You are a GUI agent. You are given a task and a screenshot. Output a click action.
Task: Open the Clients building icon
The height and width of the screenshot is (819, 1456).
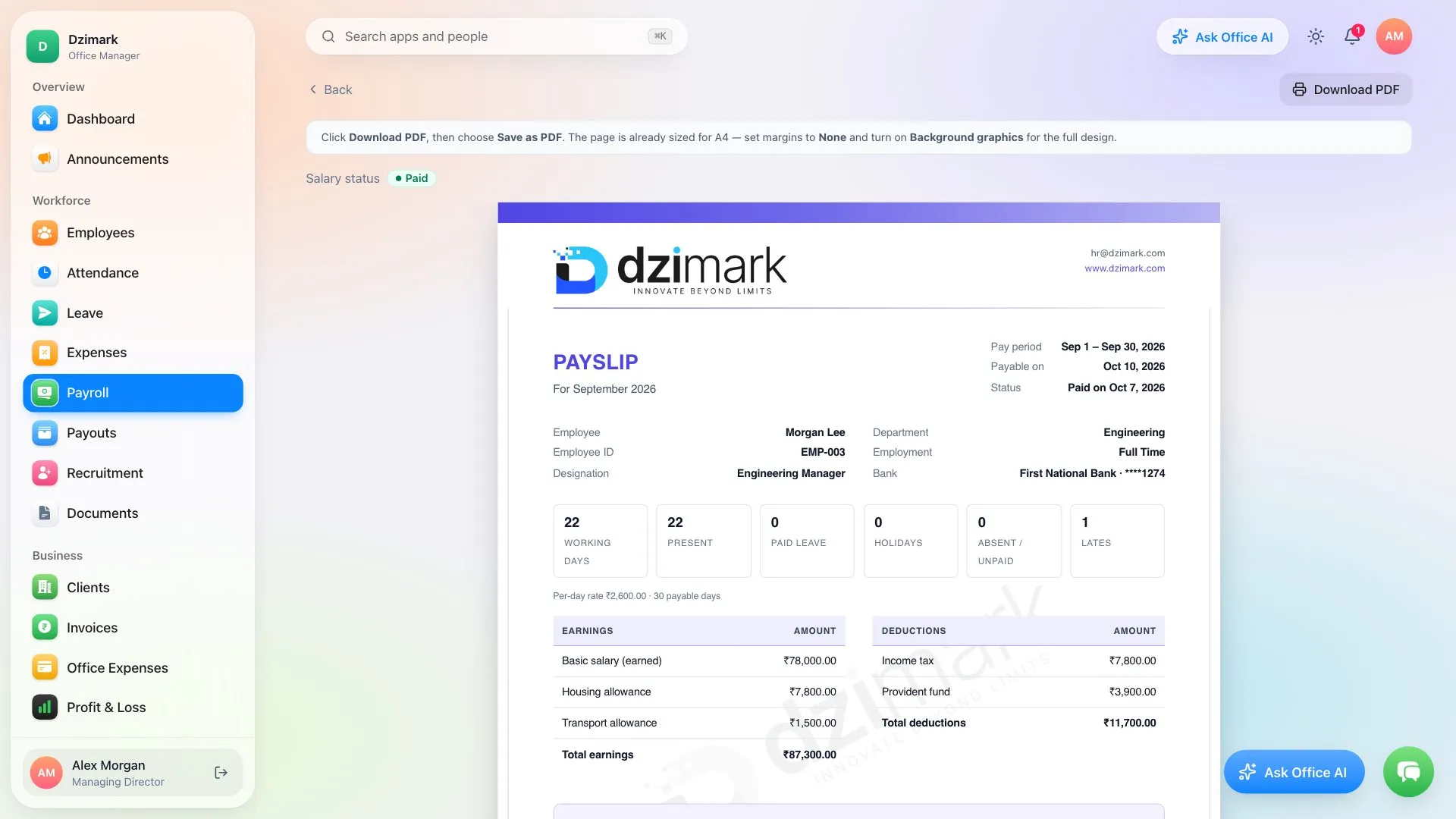45,588
